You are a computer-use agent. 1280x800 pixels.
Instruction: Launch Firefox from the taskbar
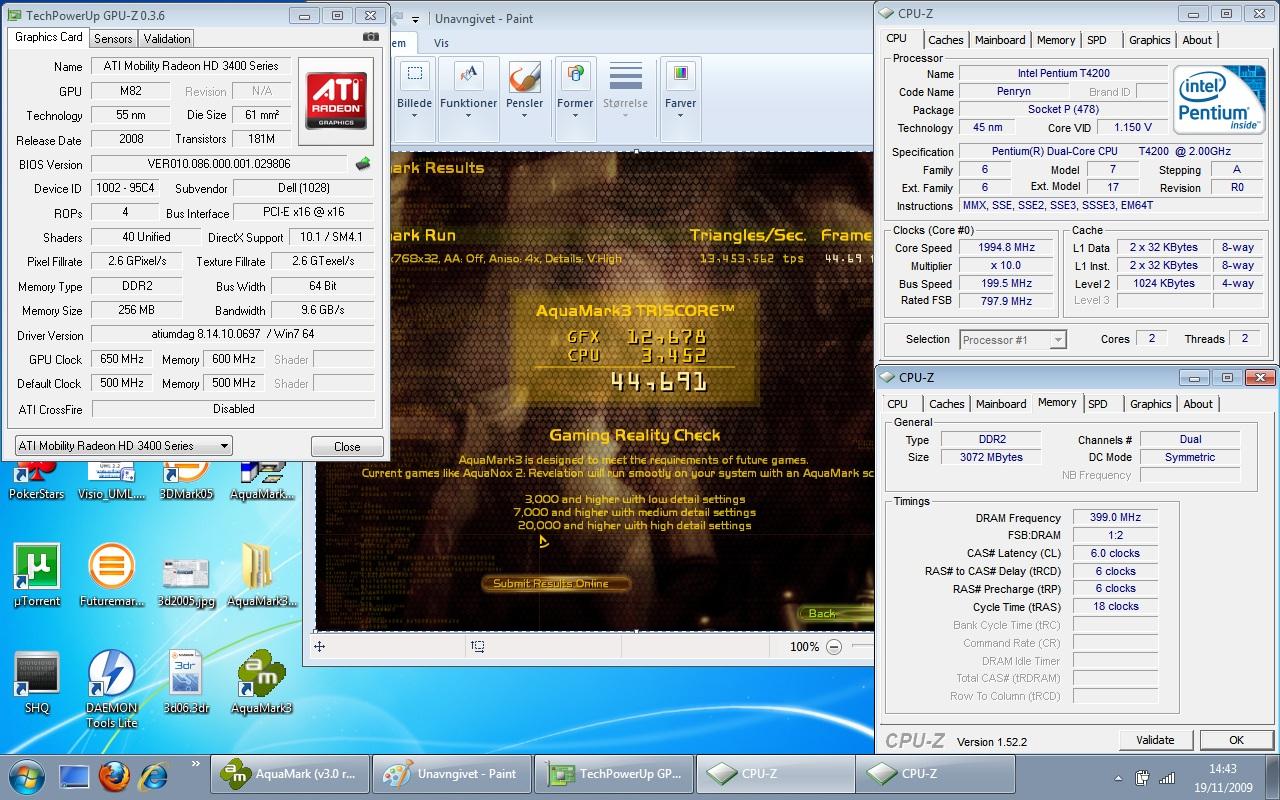[x=114, y=776]
